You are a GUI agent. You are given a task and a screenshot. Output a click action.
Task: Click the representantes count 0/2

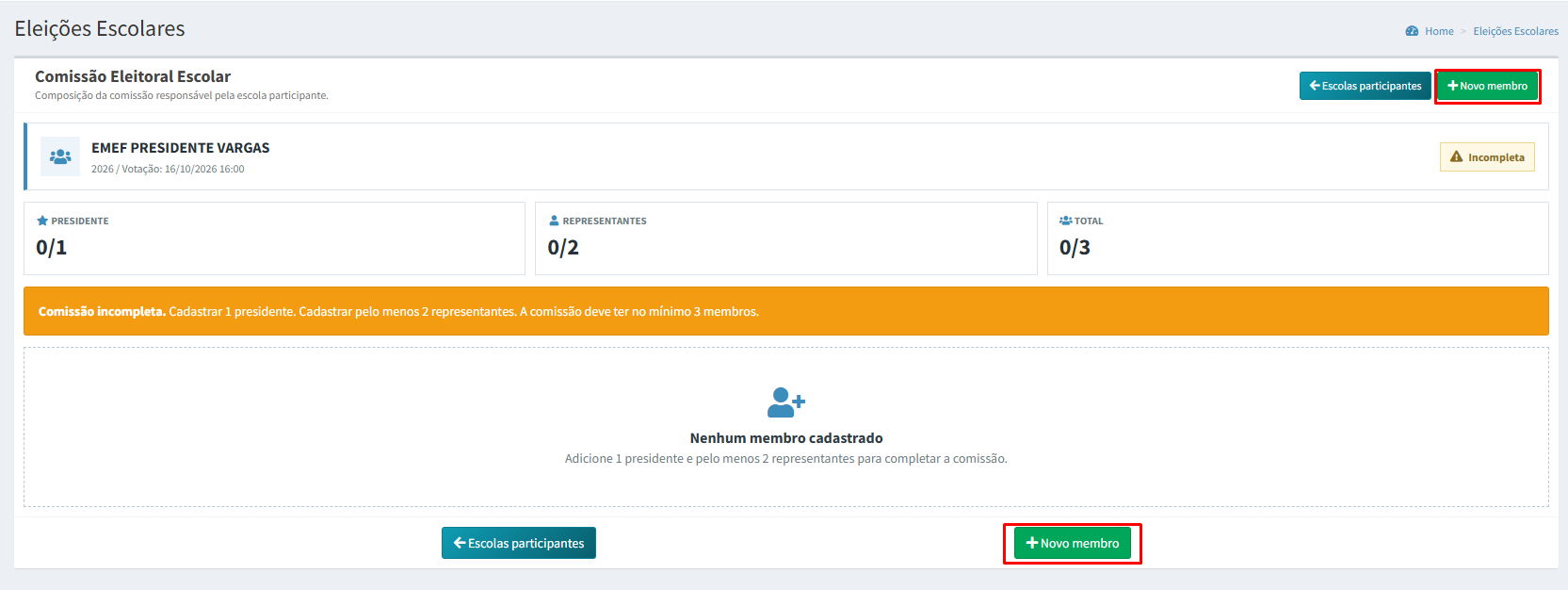tap(563, 247)
